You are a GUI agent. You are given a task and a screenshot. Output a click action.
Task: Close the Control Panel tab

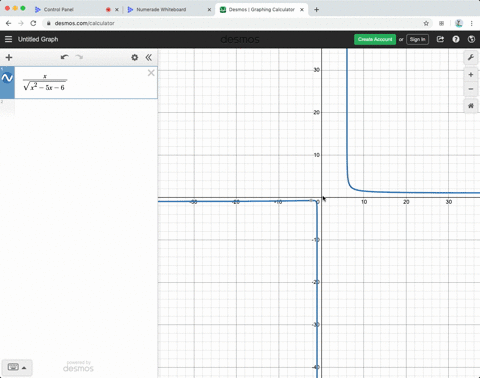(117, 10)
